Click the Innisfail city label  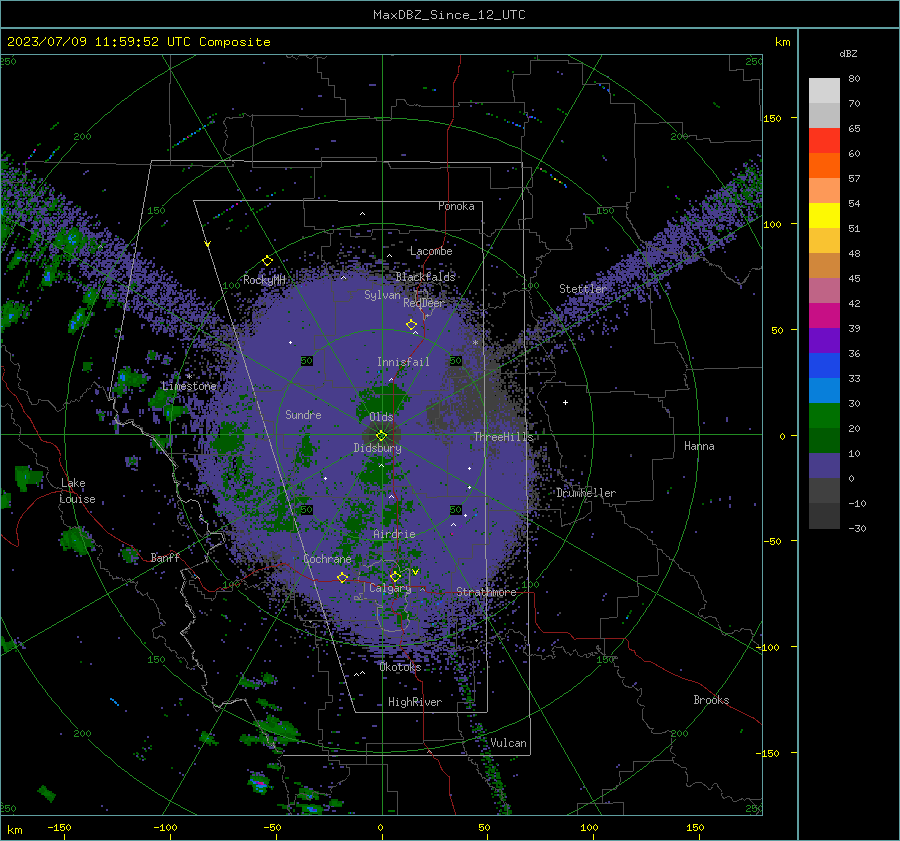(x=403, y=362)
